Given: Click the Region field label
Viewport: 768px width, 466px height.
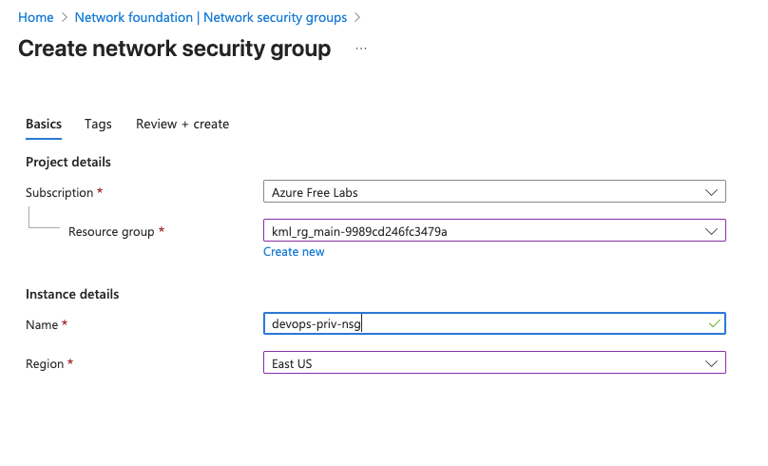Looking at the screenshot, I should pos(45,364).
